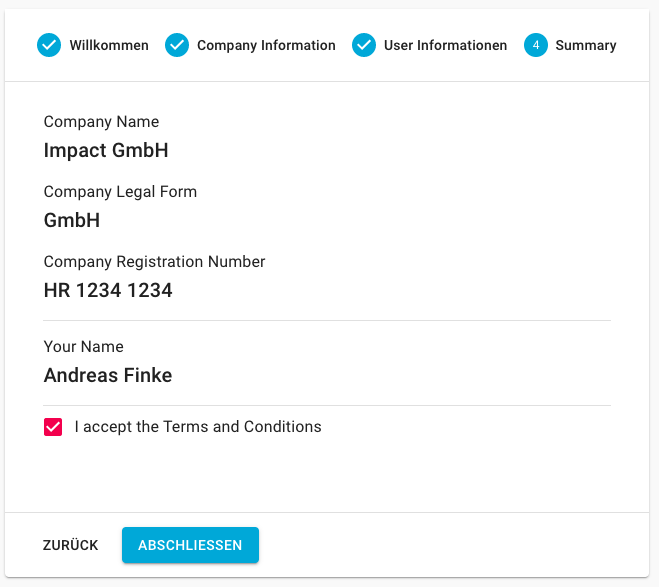
Task: Click the 'I accept the Terms and Conditions' text
Action: point(198,427)
